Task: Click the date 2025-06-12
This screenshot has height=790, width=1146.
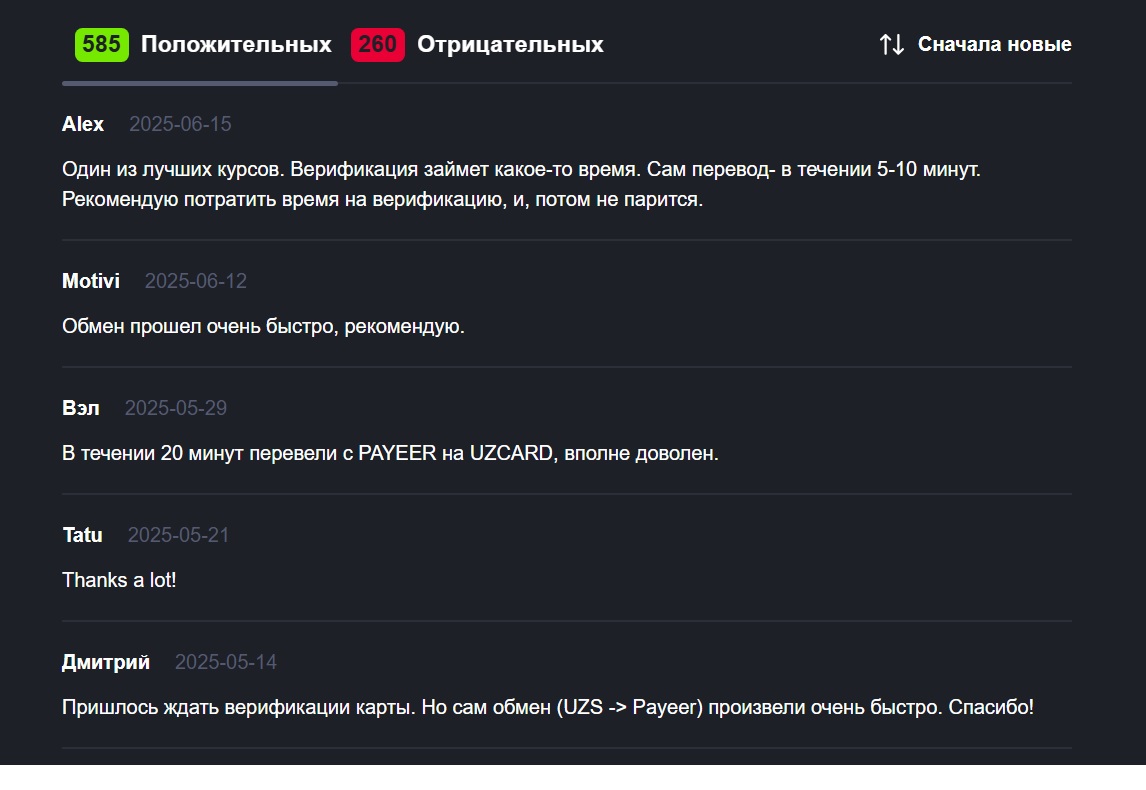Action: coord(196,281)
